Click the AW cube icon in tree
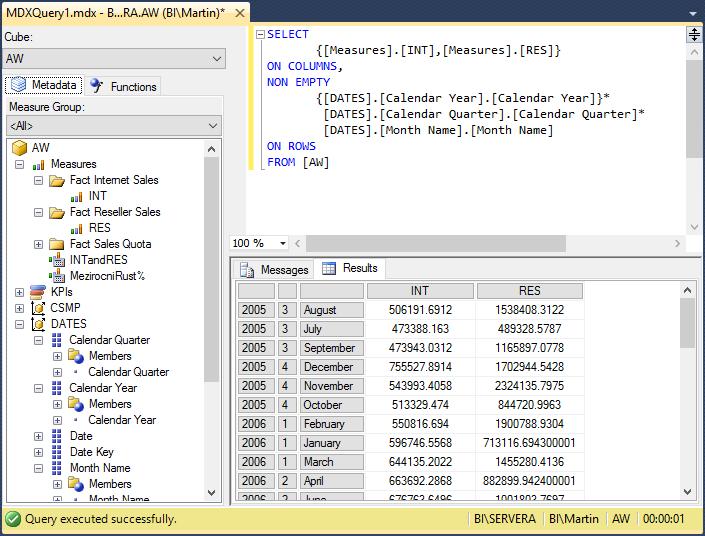Viewport: 705px width, 536px height. (19, 147)
